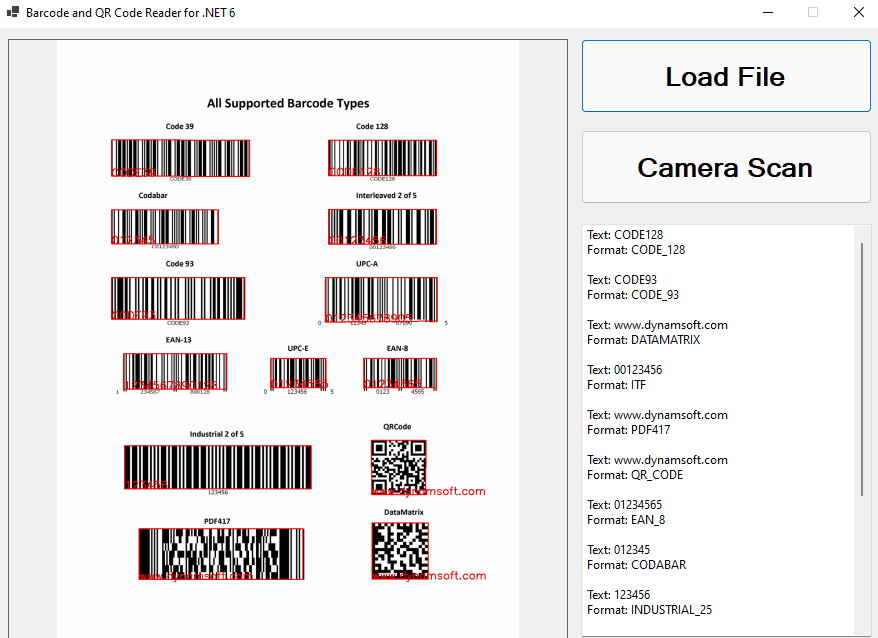Click the DataMatrix barcode image
Image resolution: width=878 pixels, height=638 pixels.
coord(399,550)
